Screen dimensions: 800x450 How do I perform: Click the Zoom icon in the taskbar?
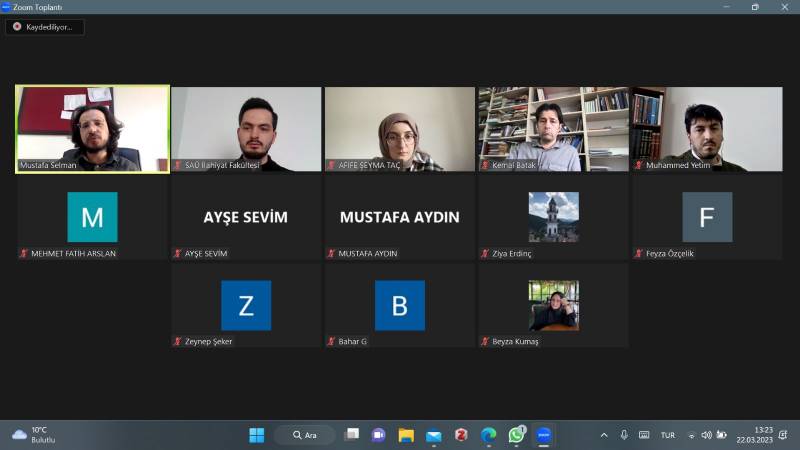(544, 435)
